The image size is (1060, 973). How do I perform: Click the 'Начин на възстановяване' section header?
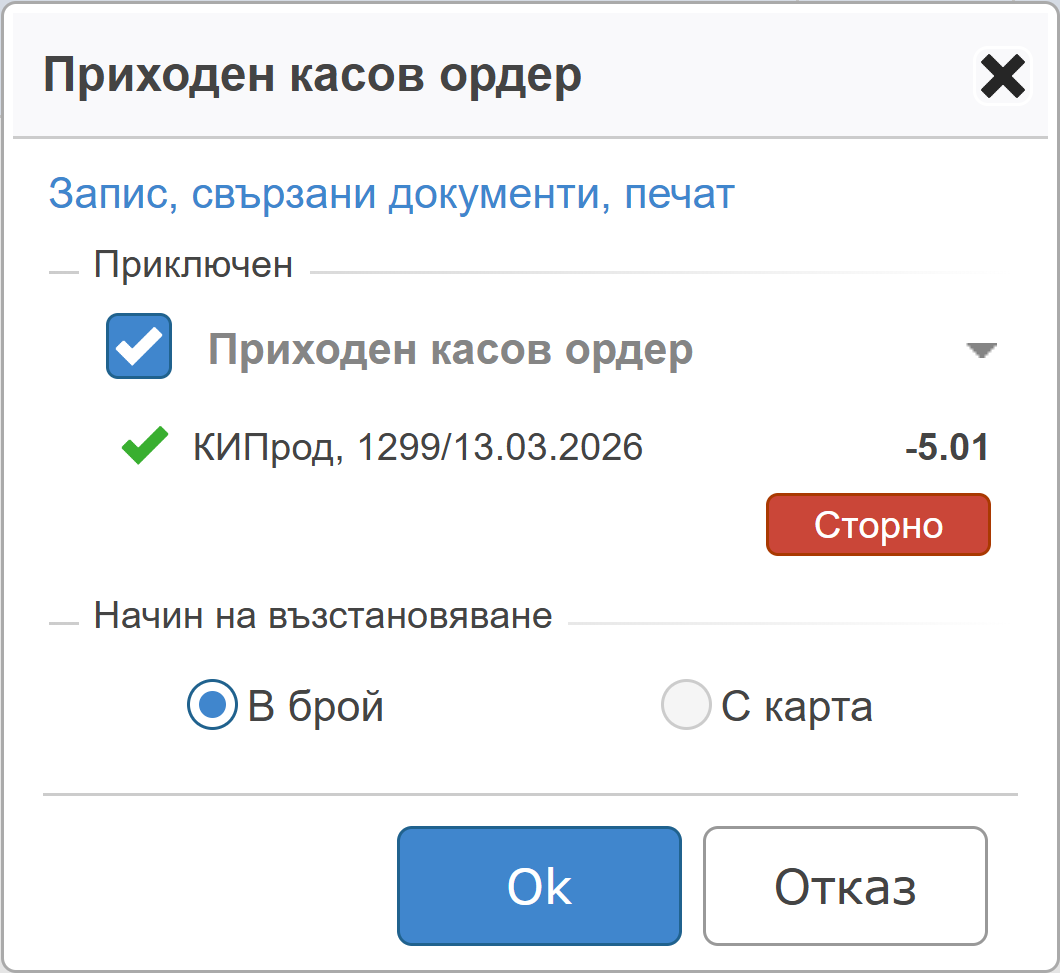click(x=322, y=615)
